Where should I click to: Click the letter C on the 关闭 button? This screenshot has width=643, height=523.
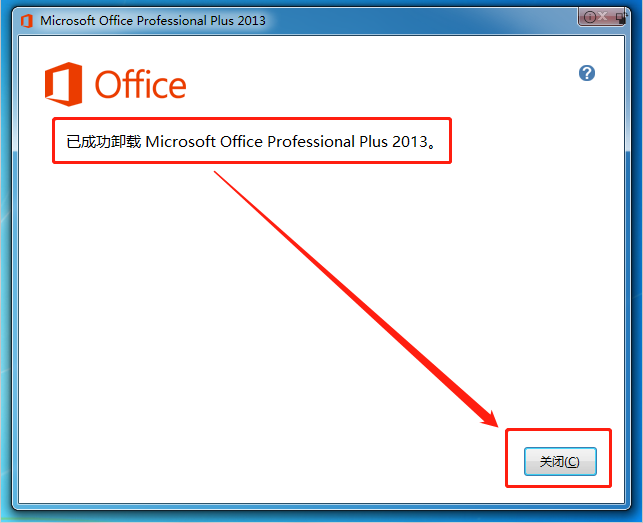coord(573,462)
